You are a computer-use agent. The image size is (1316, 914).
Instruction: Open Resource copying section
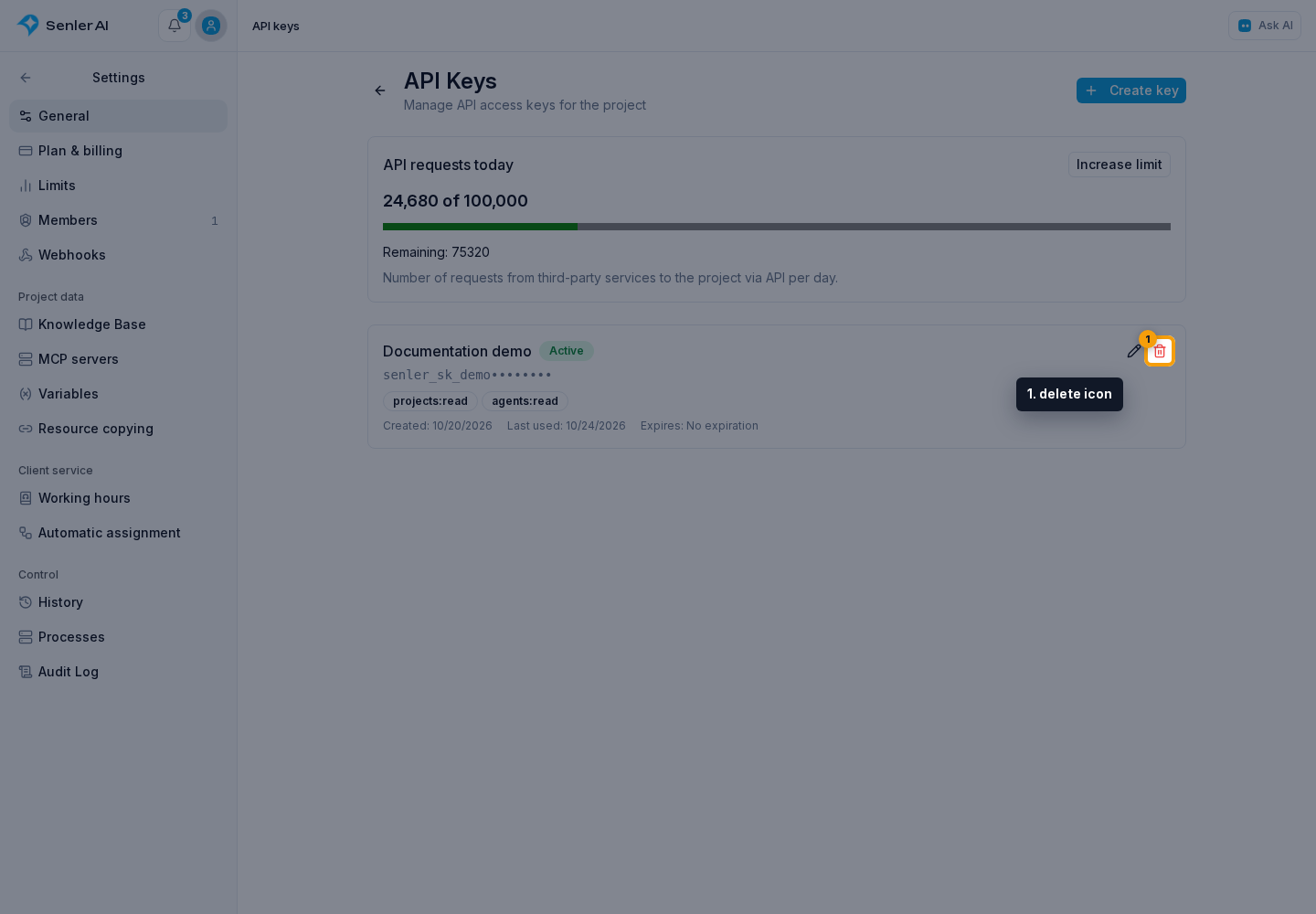(118, 429)
